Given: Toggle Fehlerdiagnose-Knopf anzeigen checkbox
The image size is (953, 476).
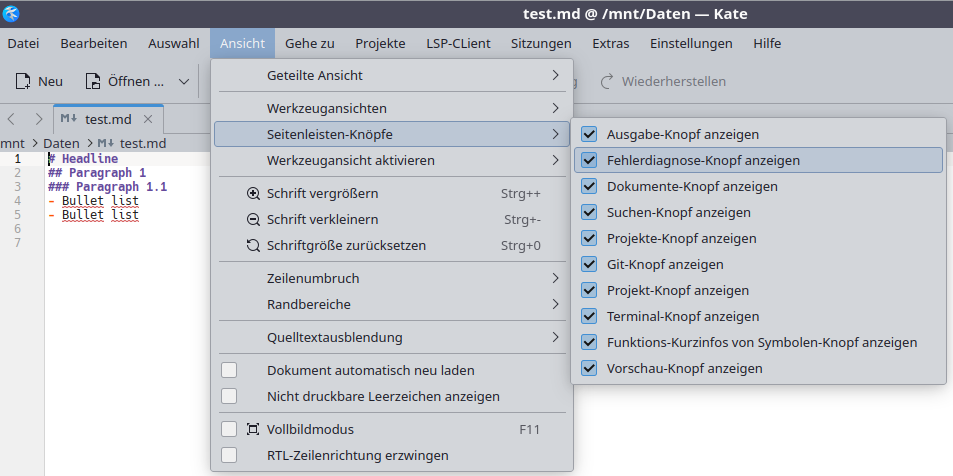Looking at the screenshot, I should coord(588,160).
